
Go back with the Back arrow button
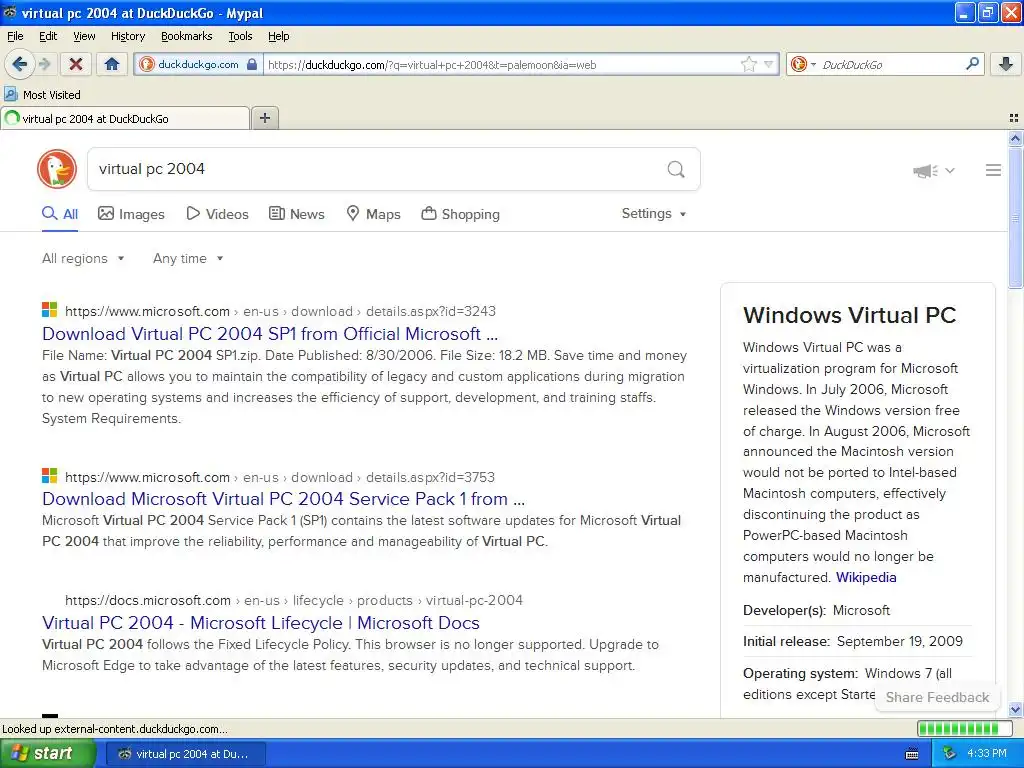[20, 64]
